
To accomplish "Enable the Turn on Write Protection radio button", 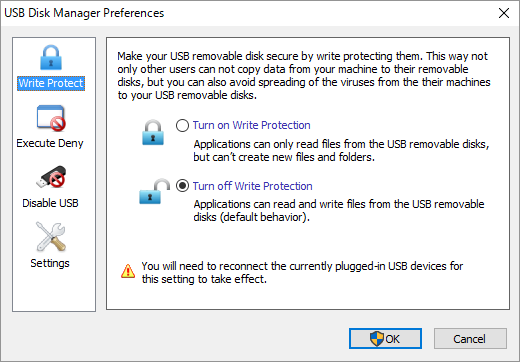I will (x=182, y=126).
